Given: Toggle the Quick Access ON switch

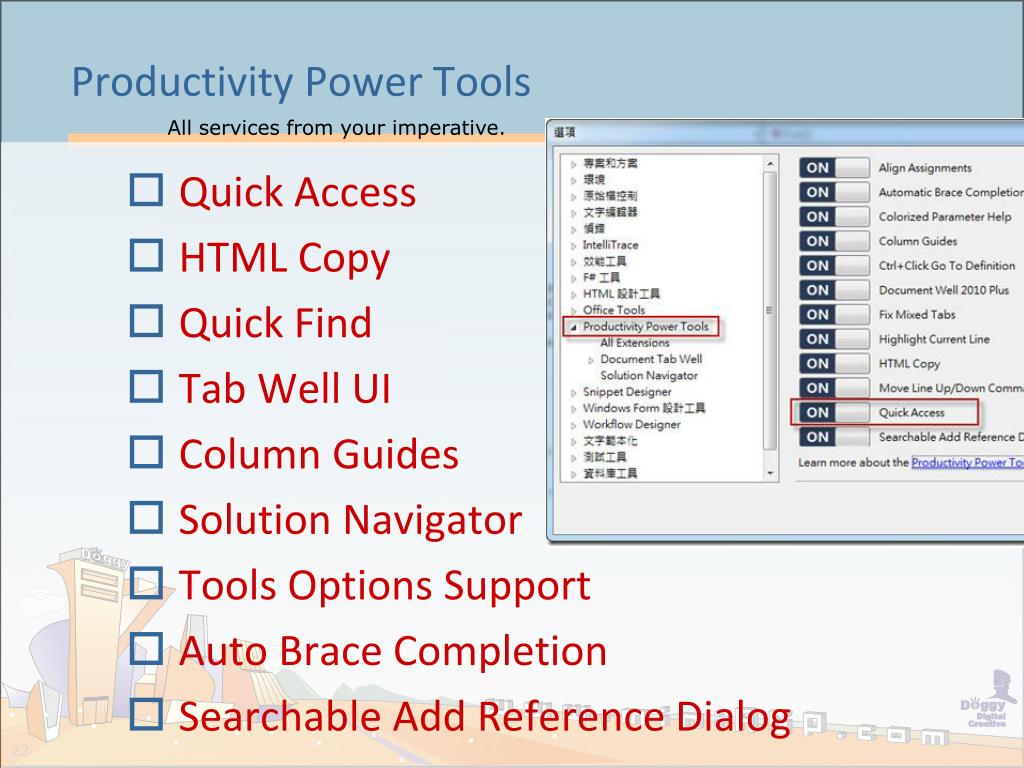Looking at the screenshot, I should coord(834,413).
